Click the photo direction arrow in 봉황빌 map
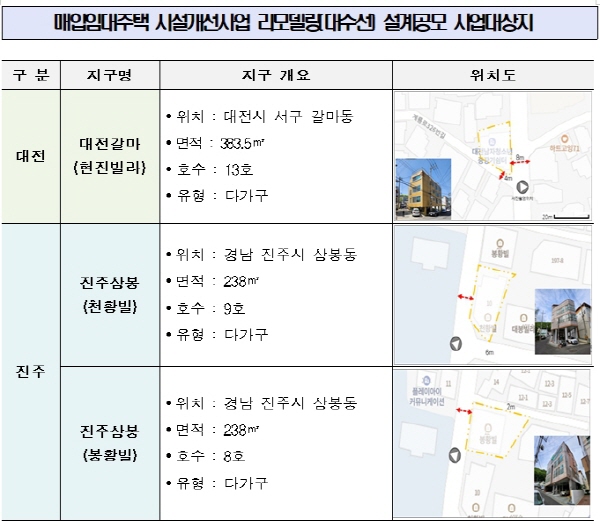The image size is (600, 526). tap(454, 455)
